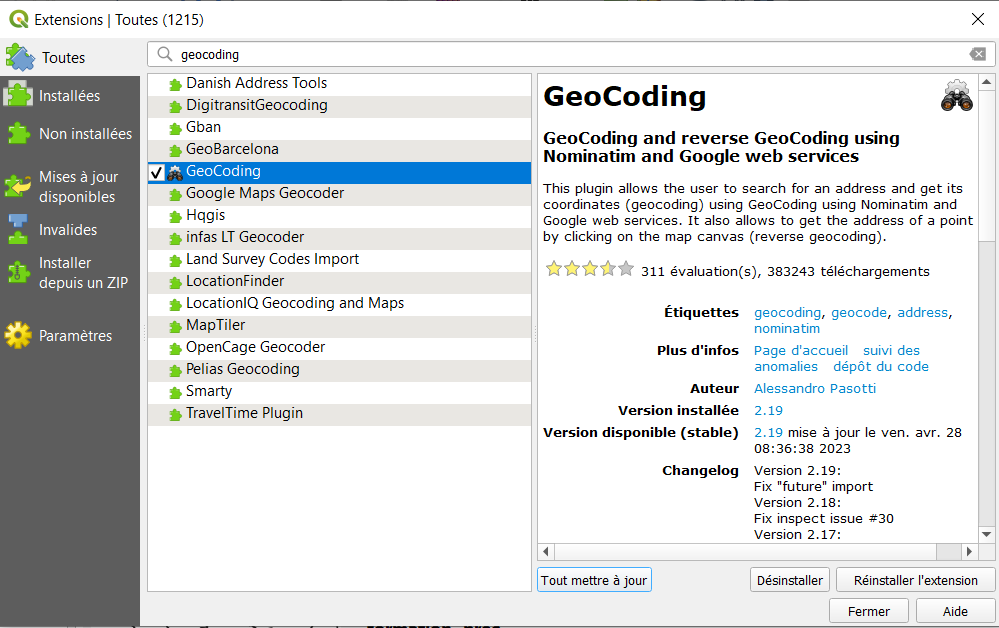
Task: Follow the Page d'accueil link
Action: [x=801, y=350]
